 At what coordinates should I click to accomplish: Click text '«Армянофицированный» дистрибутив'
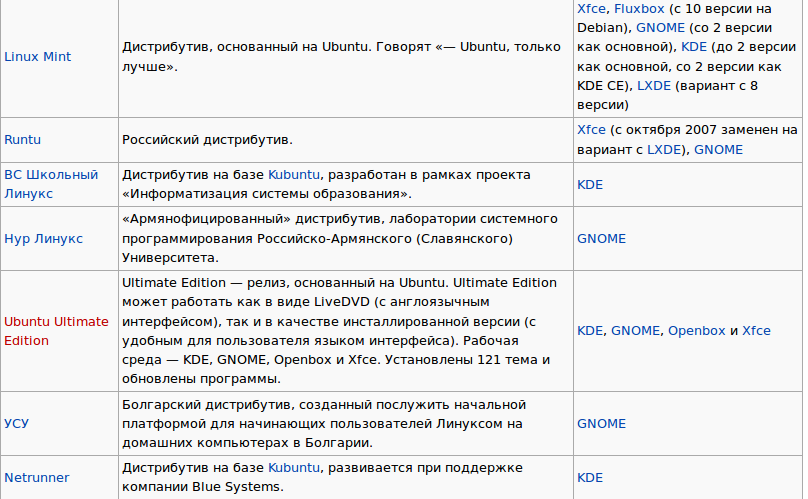click(x=251, y=219)
